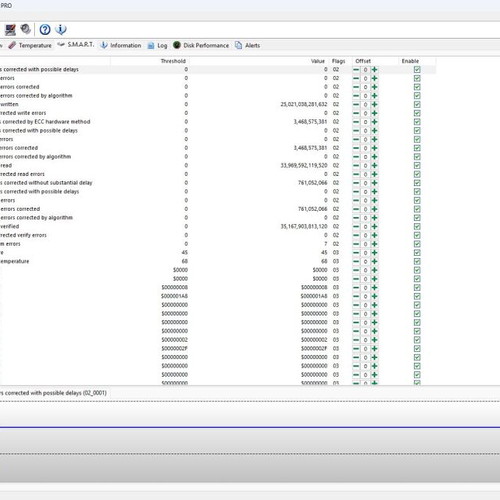This screenshot has width=500, height=500.
Task: Uncheck Enable for the first attribute row
Action: coord(417,70)
